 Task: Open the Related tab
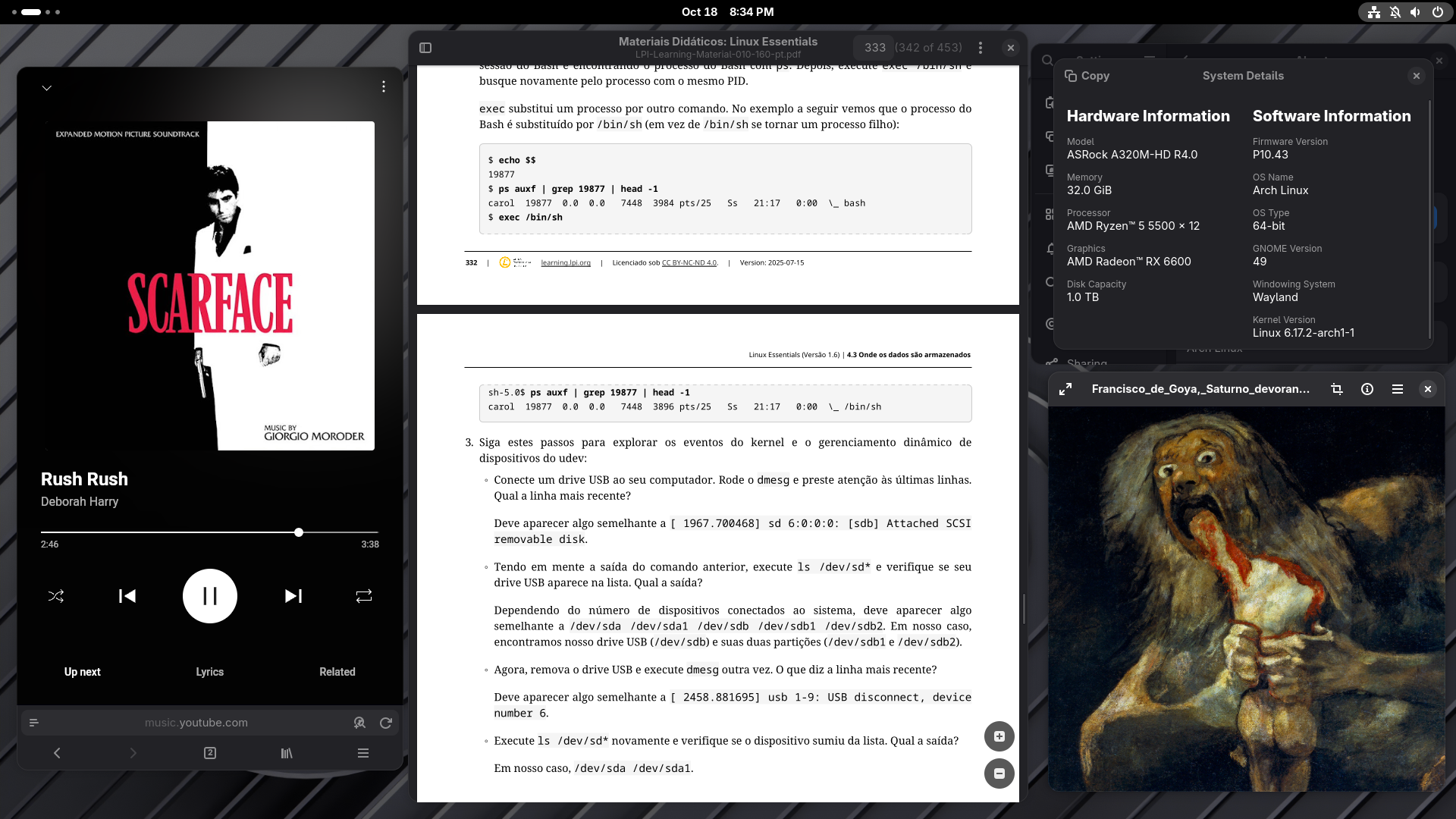[x=337, y=672]
